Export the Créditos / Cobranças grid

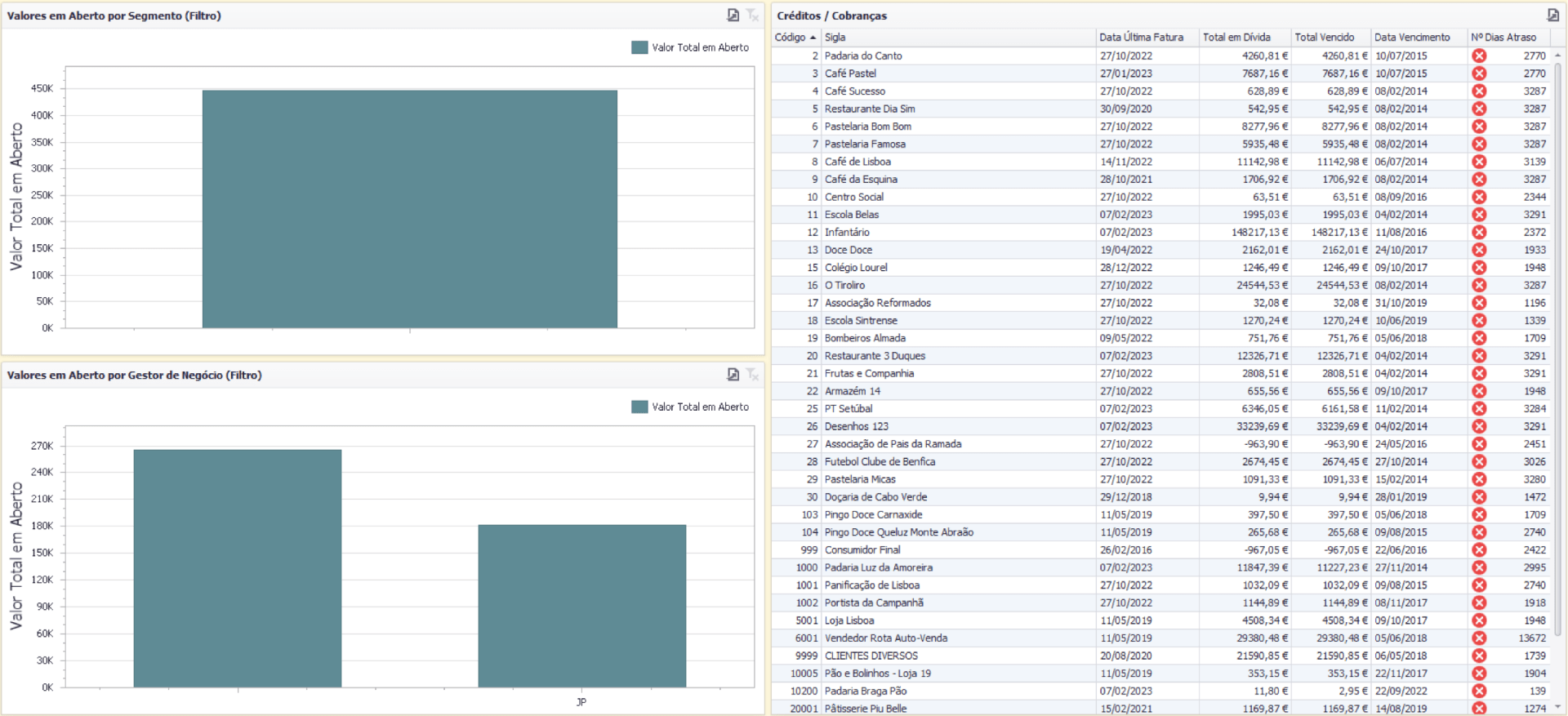1552,15
